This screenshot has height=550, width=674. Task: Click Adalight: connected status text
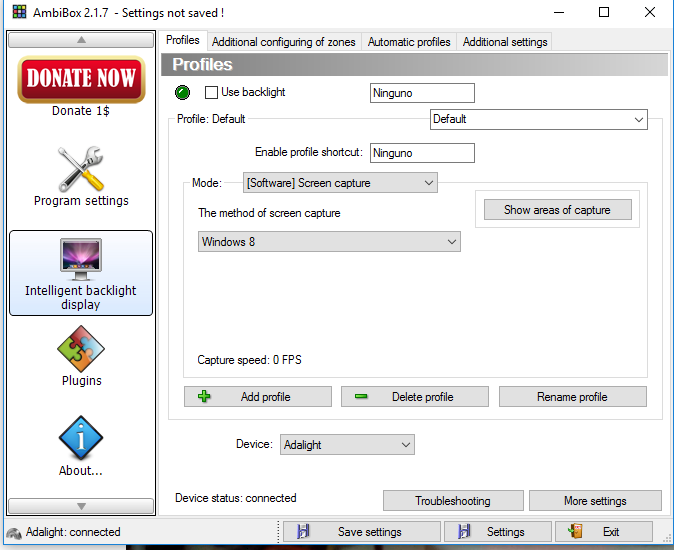(x=73, y=532)
